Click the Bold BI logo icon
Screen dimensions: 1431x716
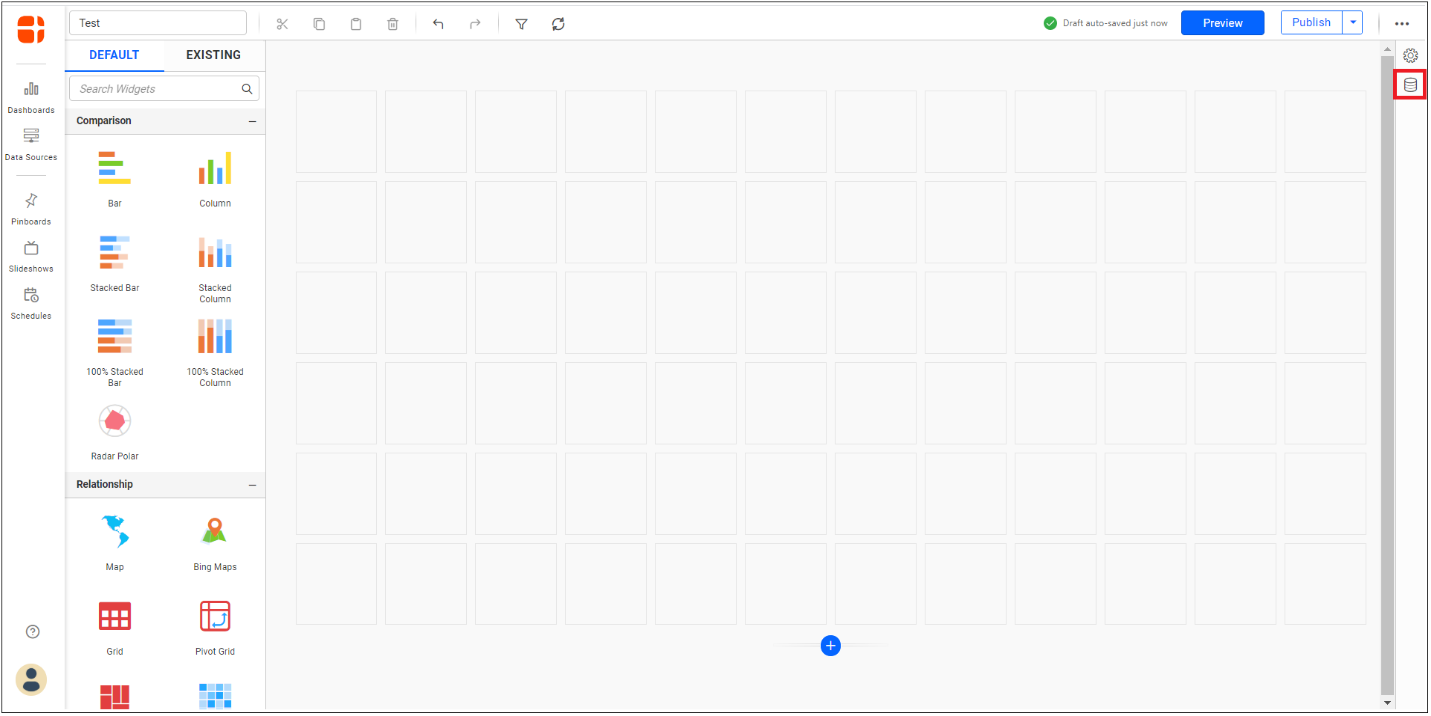31,29
